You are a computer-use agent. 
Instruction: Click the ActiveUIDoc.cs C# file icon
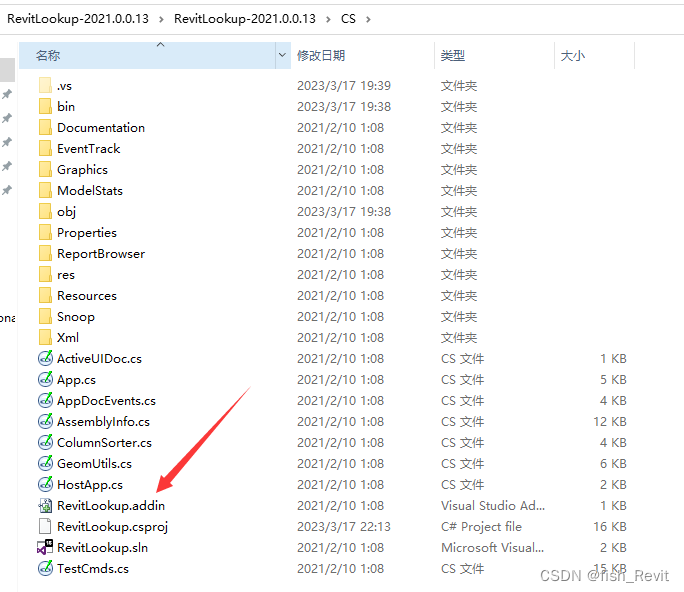click(x=45, y=358)
